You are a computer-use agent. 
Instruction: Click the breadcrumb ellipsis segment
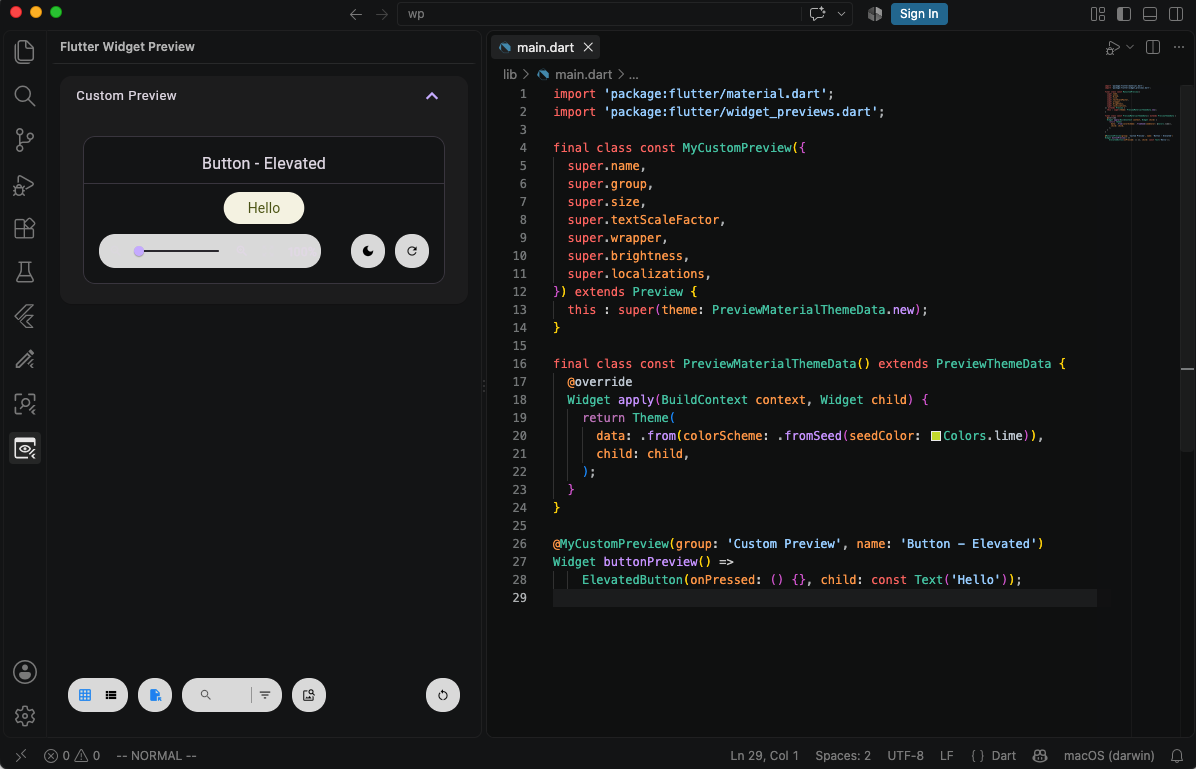coord(633,74)
